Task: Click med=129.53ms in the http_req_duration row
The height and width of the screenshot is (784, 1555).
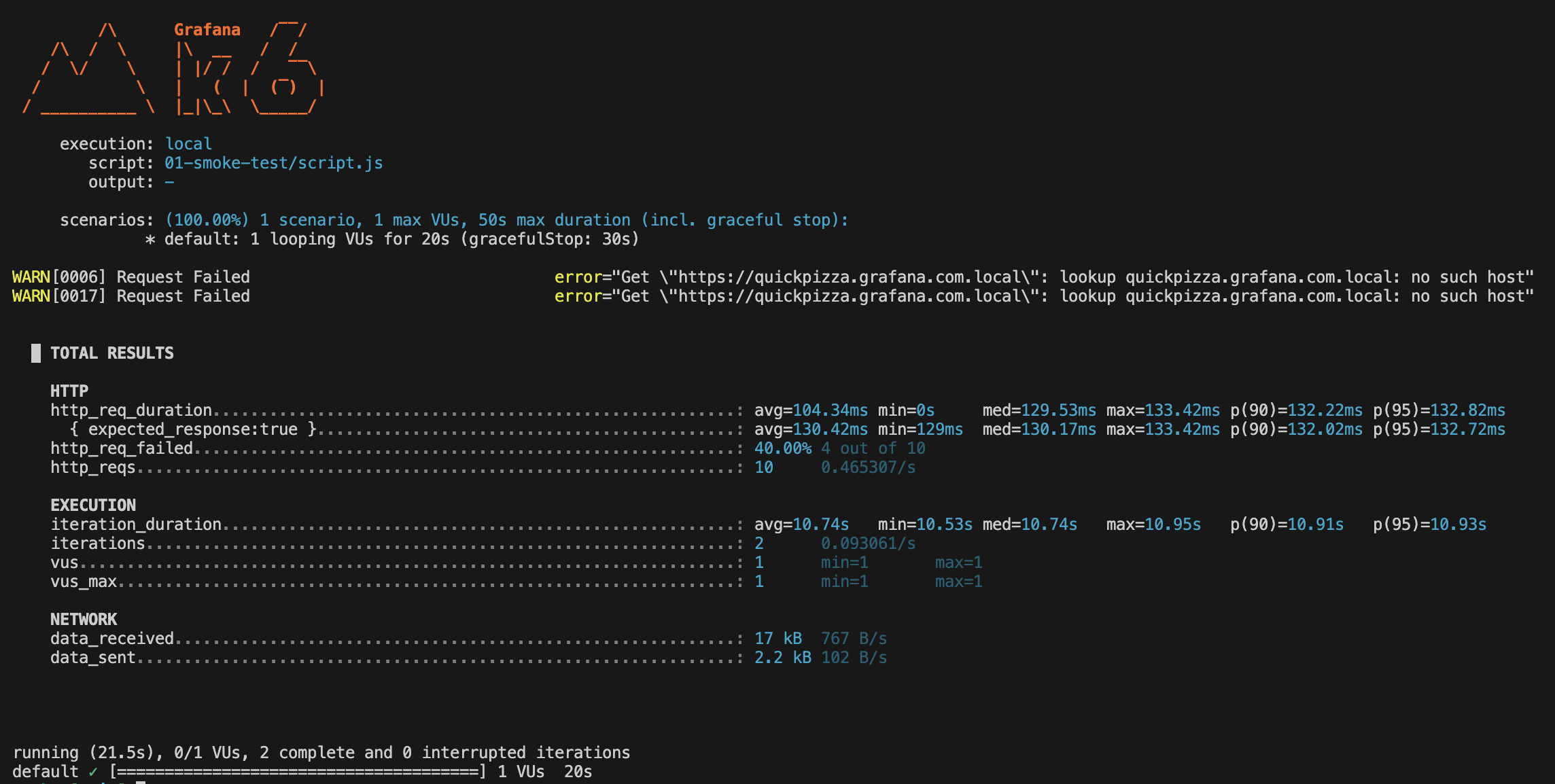Action: coord(1039,410)
